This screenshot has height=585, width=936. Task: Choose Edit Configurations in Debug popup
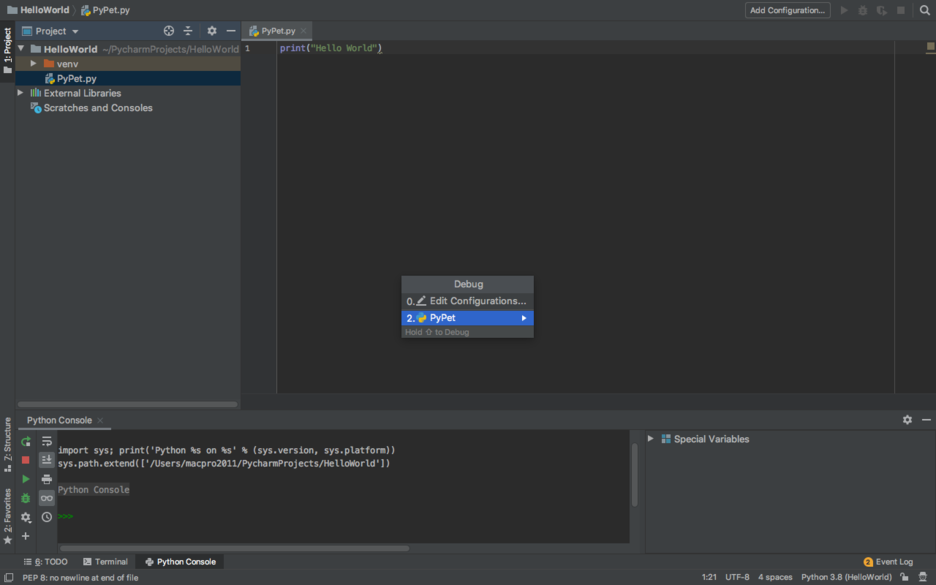(x=467, y=301)
